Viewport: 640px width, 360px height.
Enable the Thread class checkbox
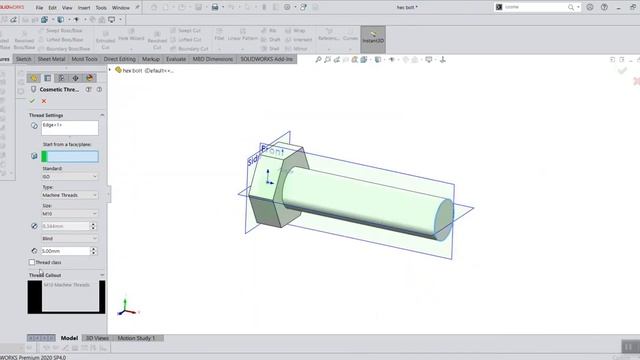pos(32,262)
